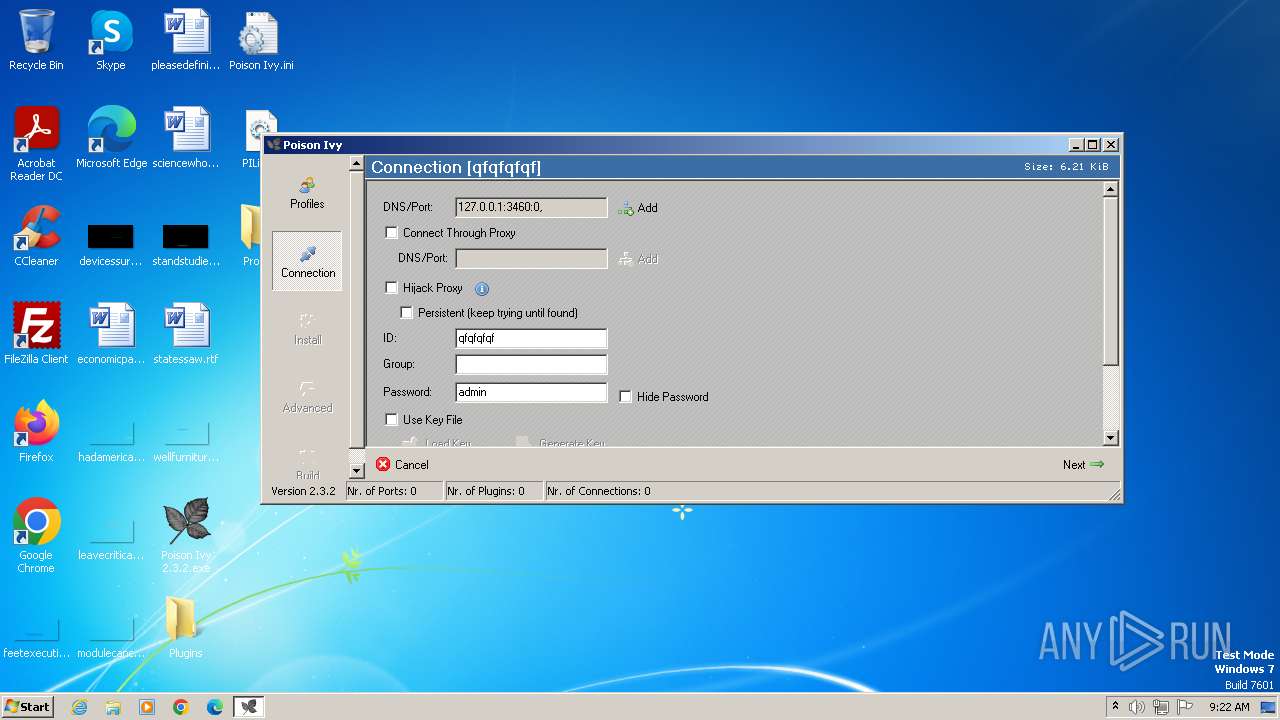
Task: Open Firefox desktop shortcut
Action: point(36,432)
